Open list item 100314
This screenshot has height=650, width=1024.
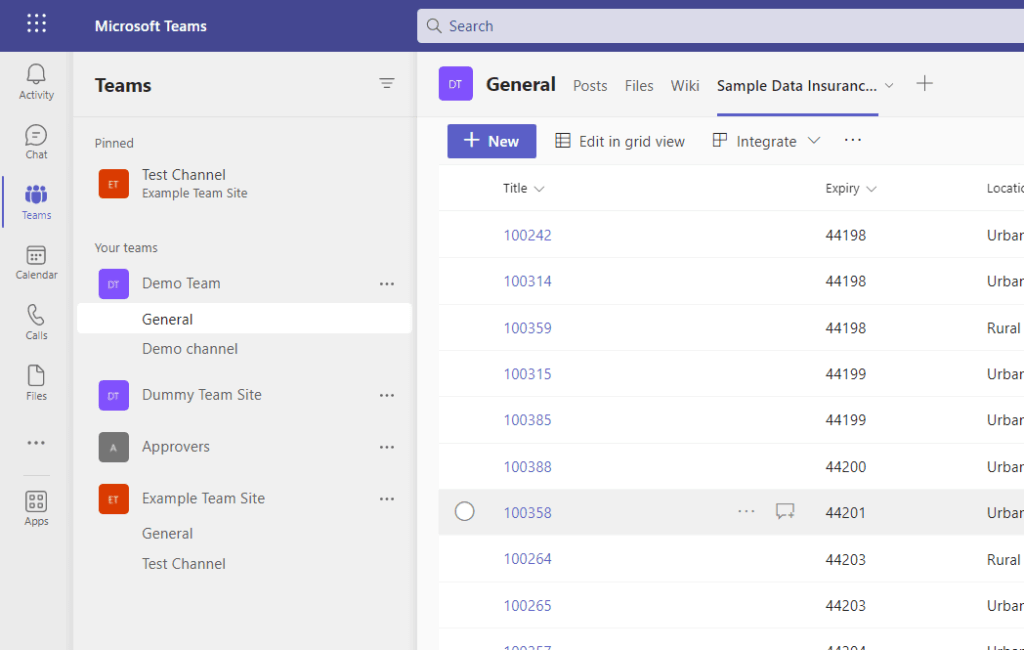(527, 282)
